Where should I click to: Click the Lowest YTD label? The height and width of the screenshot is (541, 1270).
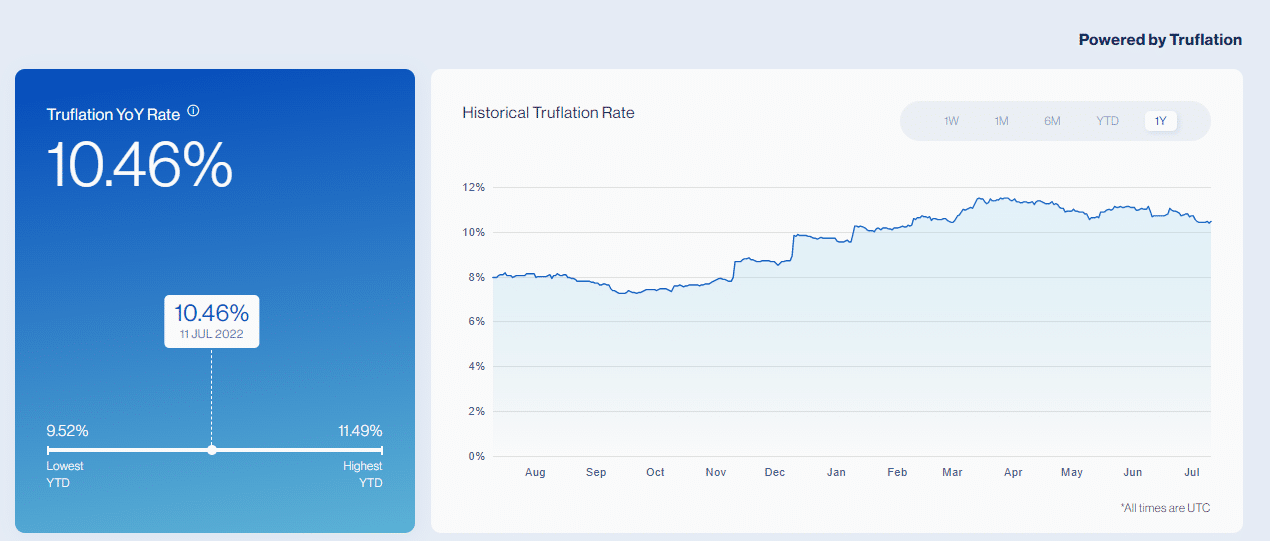(65, 474)
